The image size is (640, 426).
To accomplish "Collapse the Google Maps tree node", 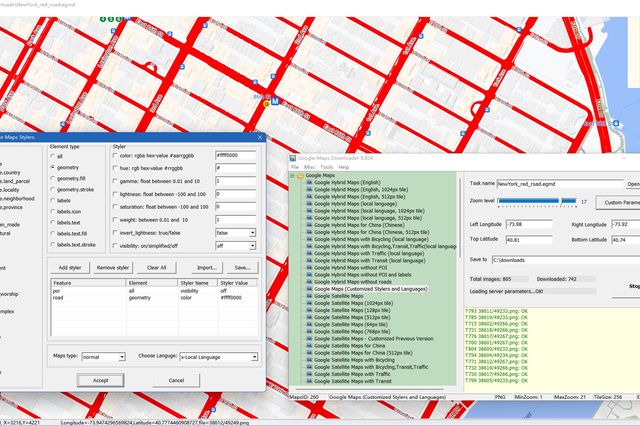I will (292, 175).
